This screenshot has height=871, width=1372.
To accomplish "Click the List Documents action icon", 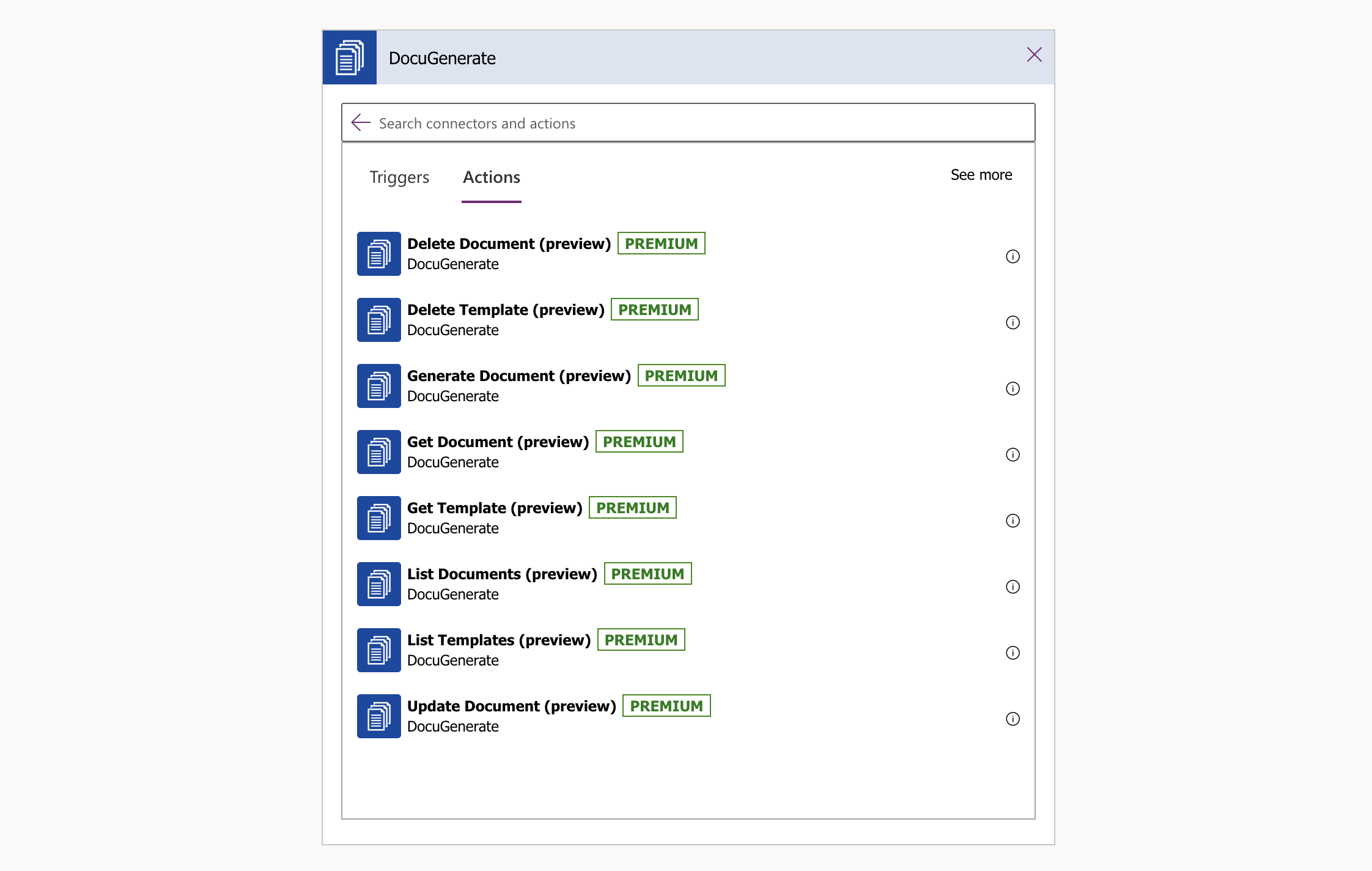I will click(x=379, y=584).
